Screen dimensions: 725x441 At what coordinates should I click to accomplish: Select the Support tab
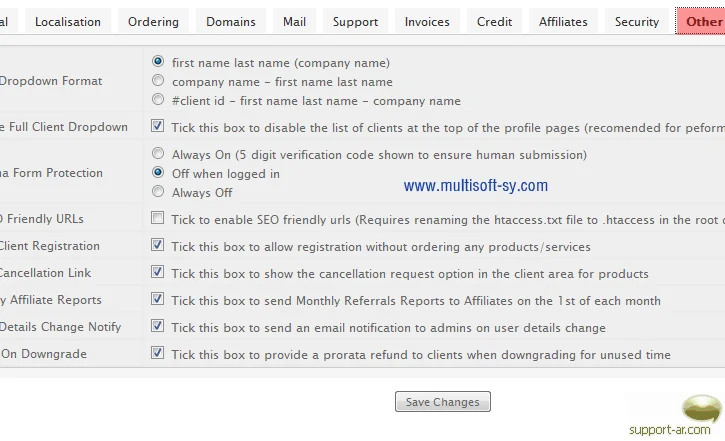pos(355,21)
